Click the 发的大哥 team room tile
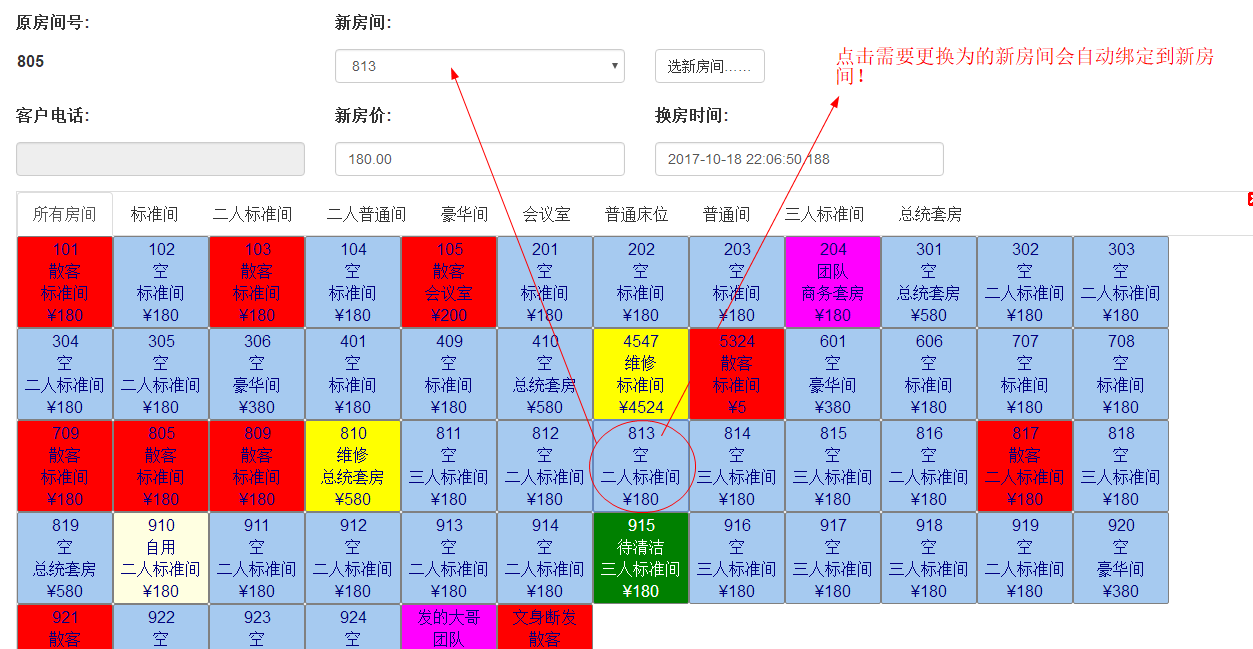 point(449,627)
